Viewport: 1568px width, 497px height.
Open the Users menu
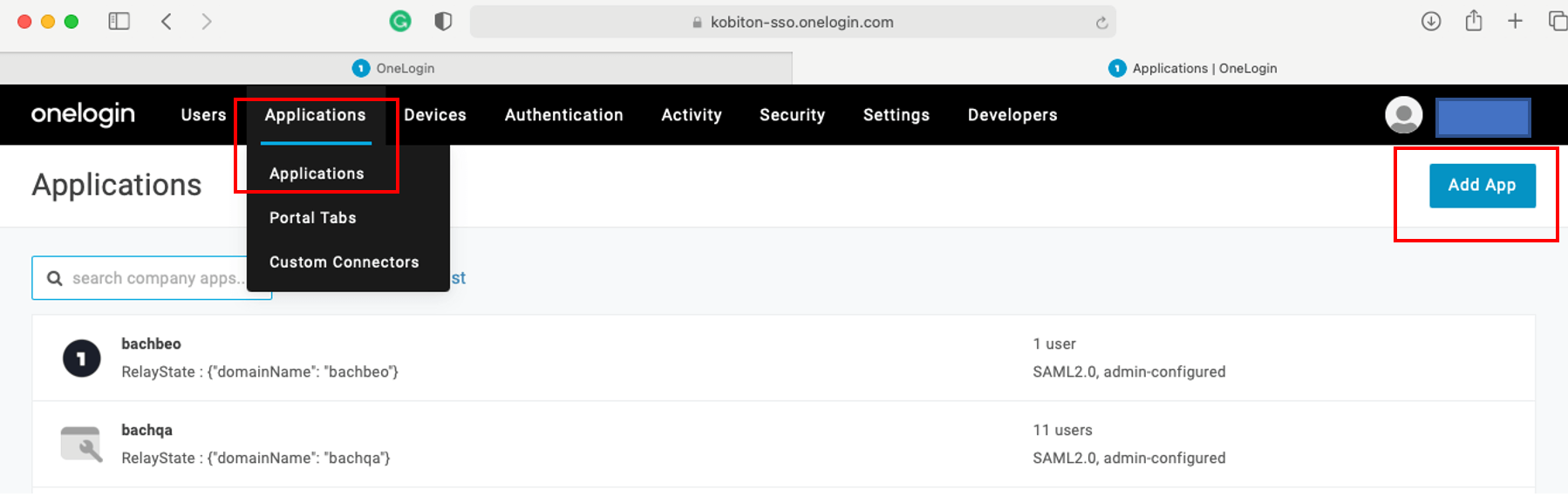click(203, 115)
